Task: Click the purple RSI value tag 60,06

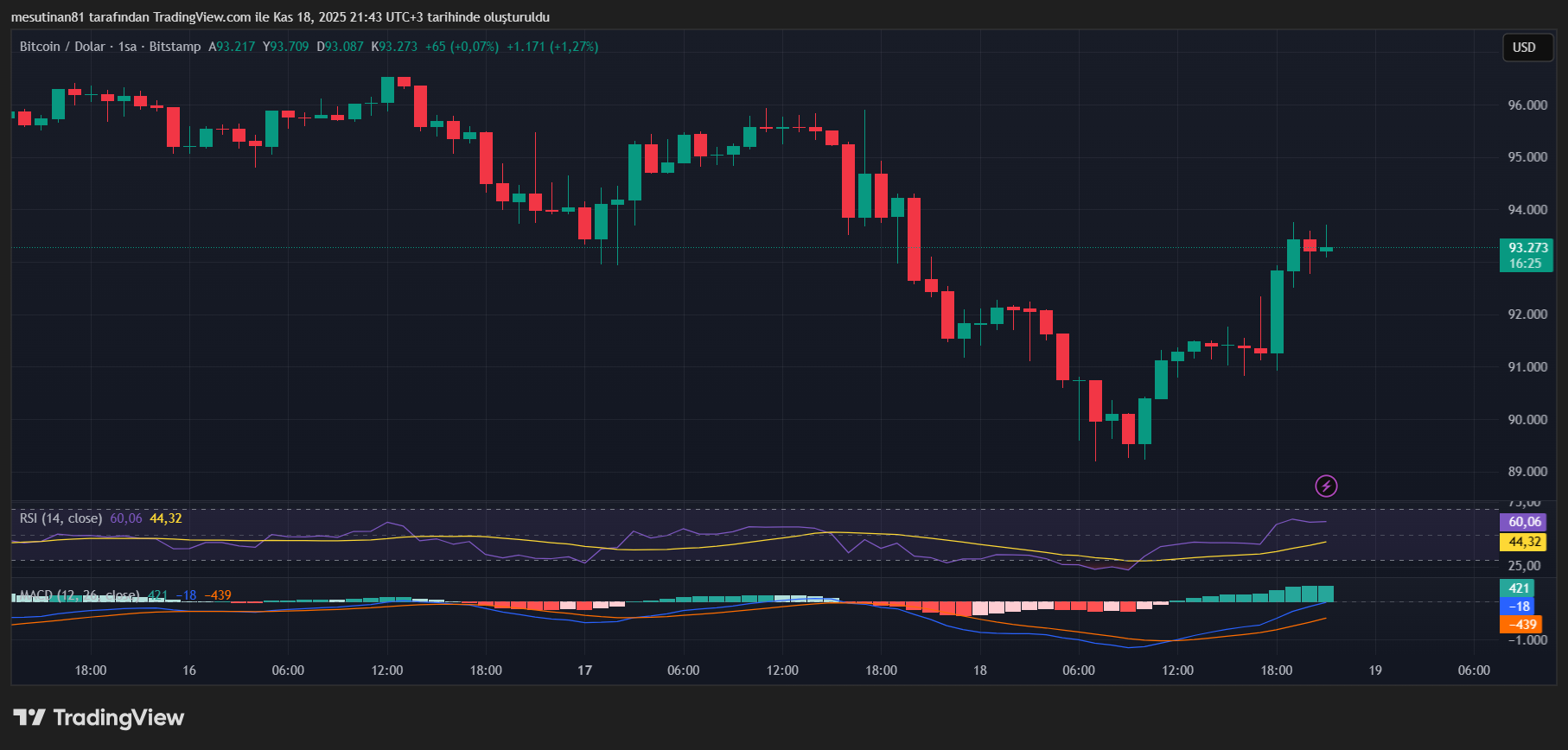Action: click(1524, 522)
